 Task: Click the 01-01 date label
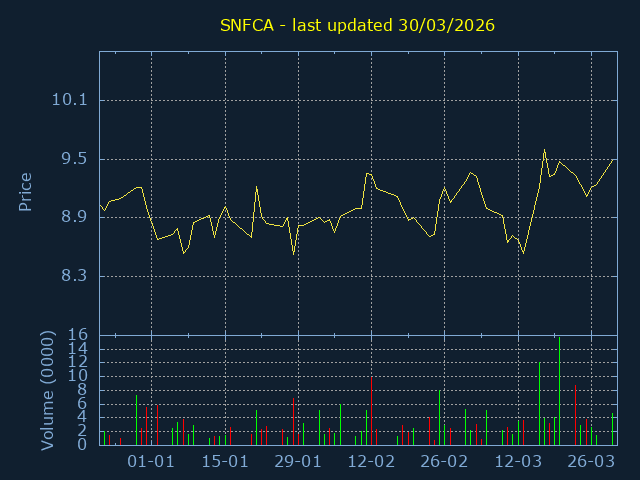(x=151, y=462)
